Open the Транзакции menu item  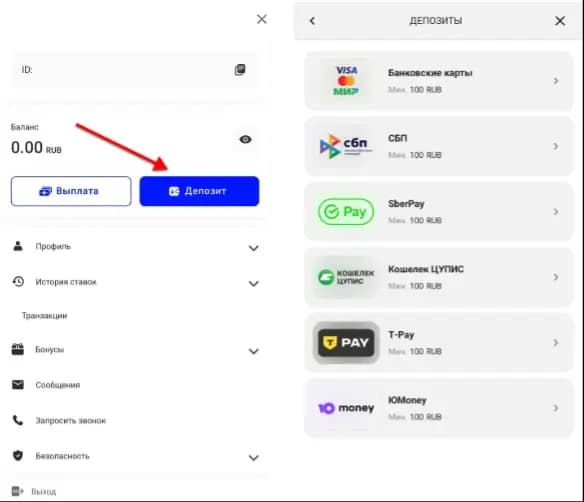coord(44,316)
